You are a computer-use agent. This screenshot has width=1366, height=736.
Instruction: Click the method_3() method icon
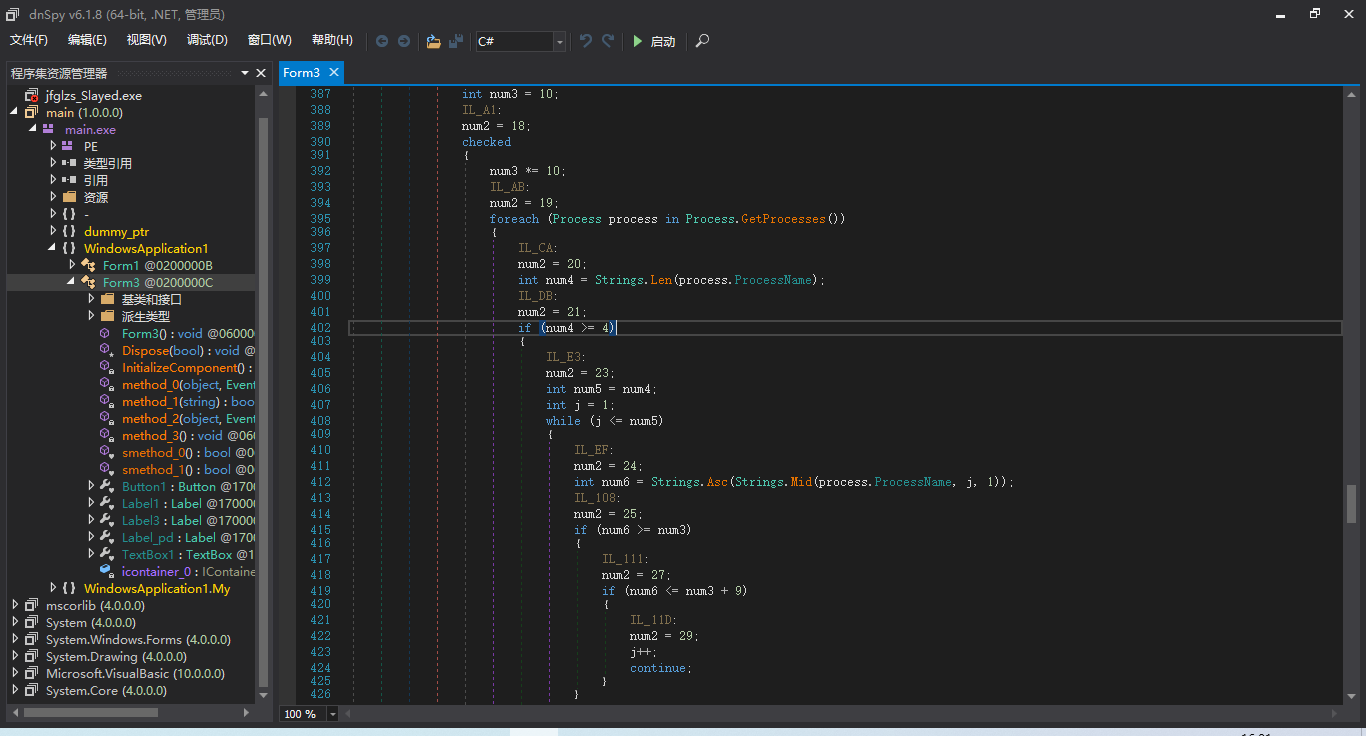[107, 435]
